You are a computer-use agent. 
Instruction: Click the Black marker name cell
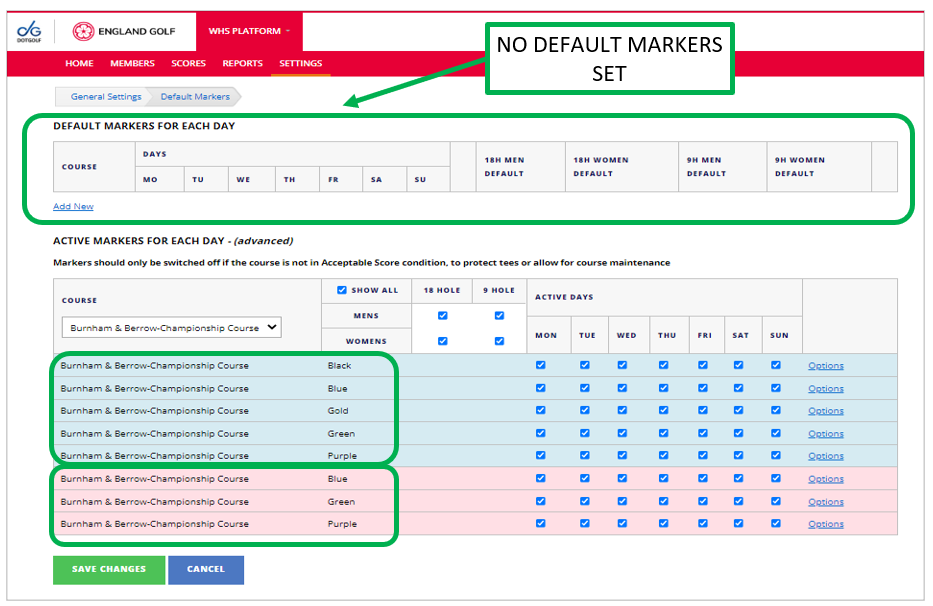[339, 366]
